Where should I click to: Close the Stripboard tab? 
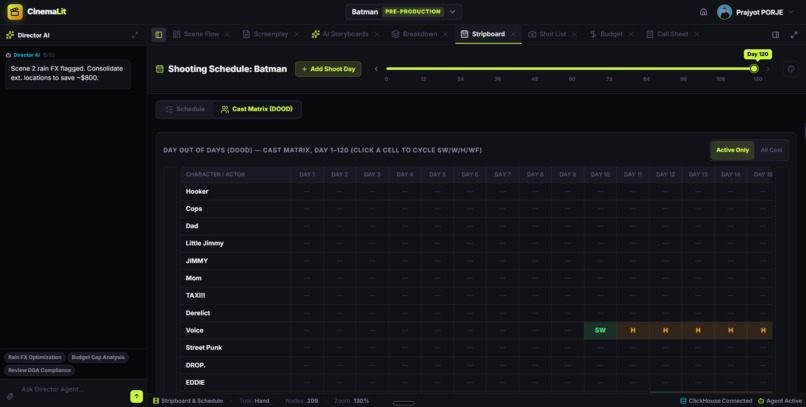(x=513, y=34)
